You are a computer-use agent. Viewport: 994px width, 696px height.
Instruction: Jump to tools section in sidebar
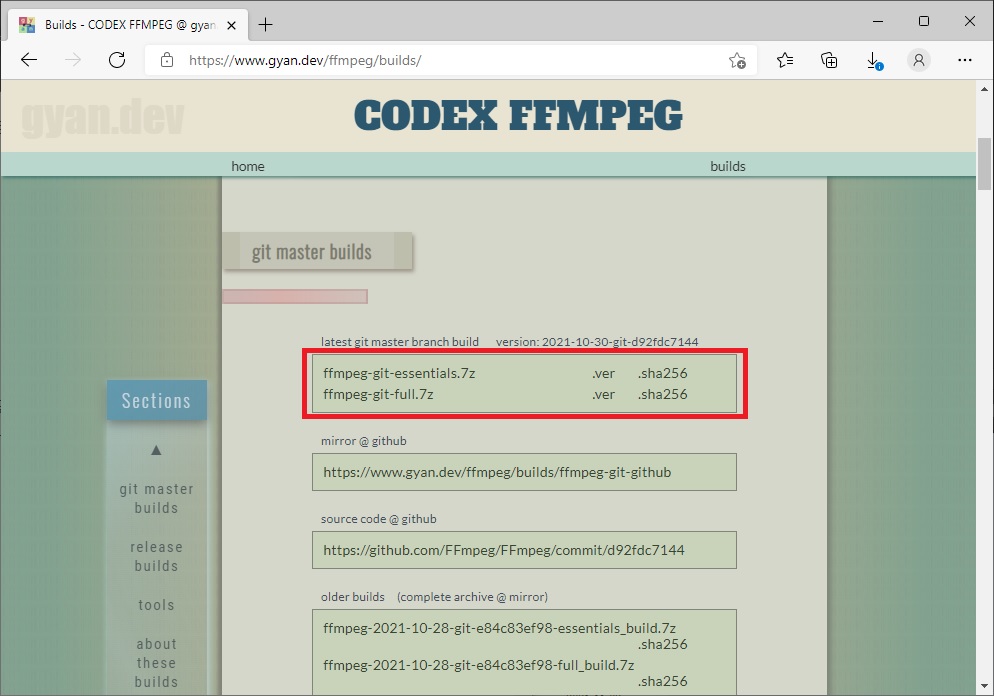(x=156, y=605)
